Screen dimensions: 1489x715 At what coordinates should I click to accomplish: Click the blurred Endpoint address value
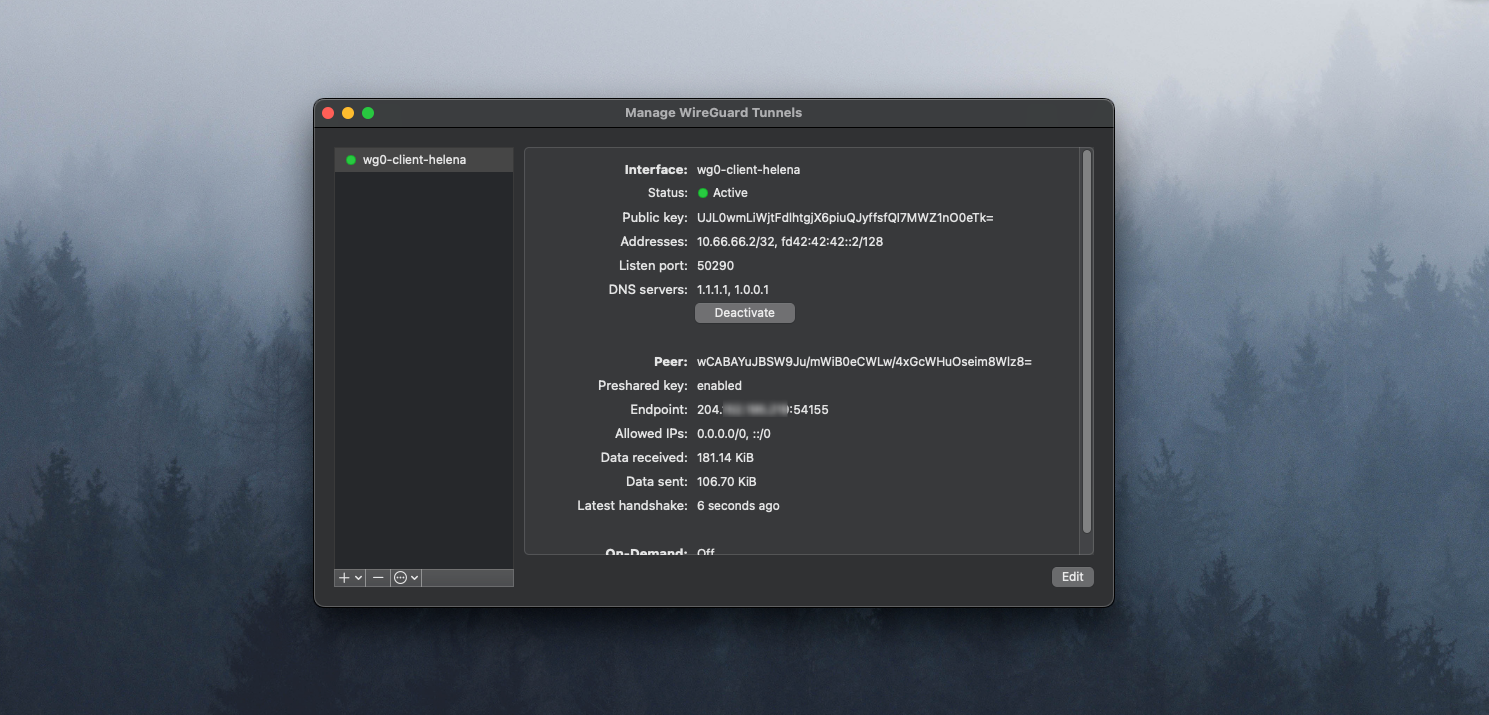click(762, 410)
